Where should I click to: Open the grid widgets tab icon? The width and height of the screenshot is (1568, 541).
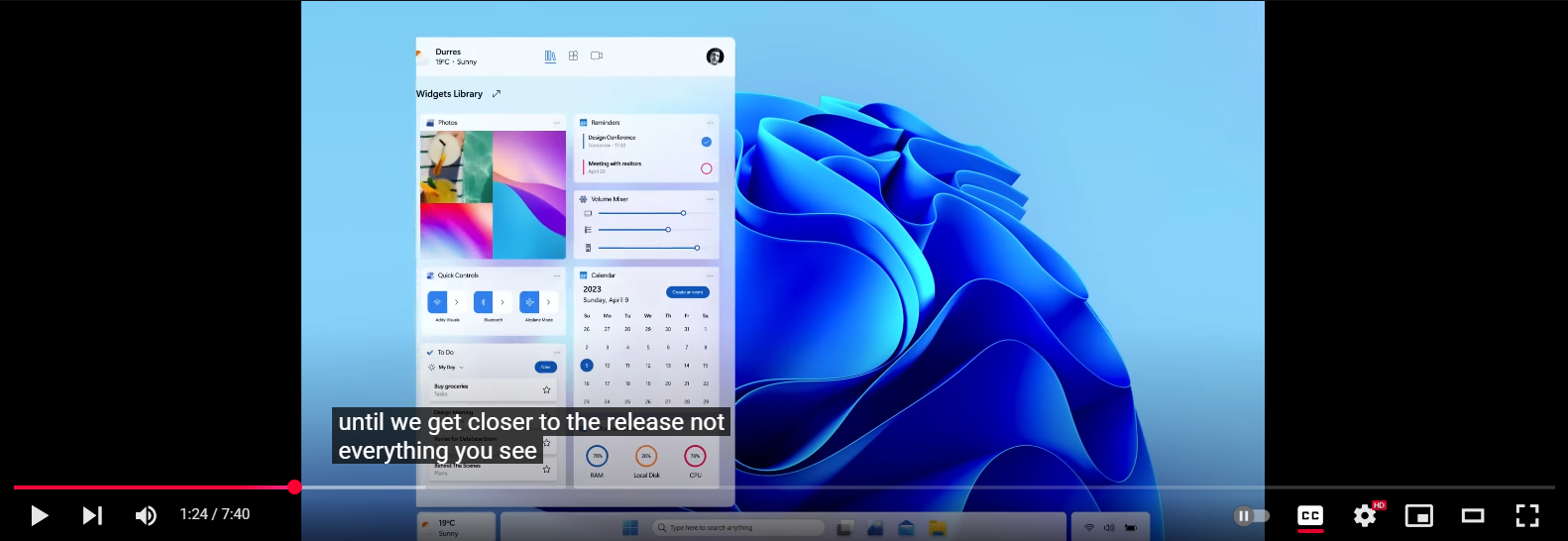pyautogui.click(x=573, y=56)
